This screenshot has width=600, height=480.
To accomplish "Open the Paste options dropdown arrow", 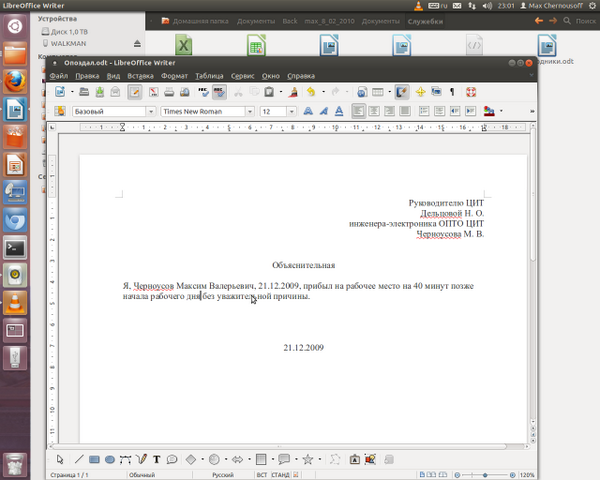I will click(281, 92).
